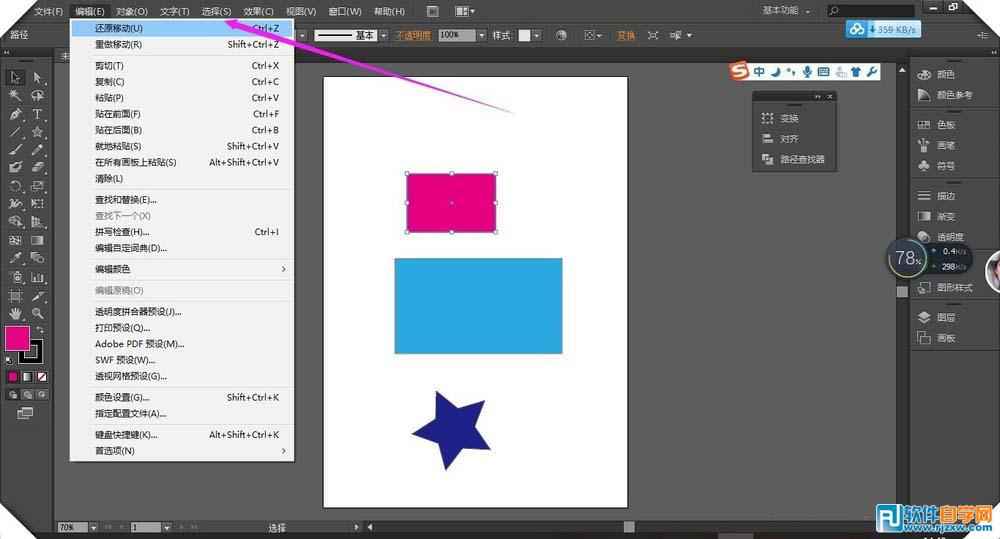The width and height of the screenshot is (1000, 539).
Task: Open the Swatches panel icon
Action: (924, 125)
